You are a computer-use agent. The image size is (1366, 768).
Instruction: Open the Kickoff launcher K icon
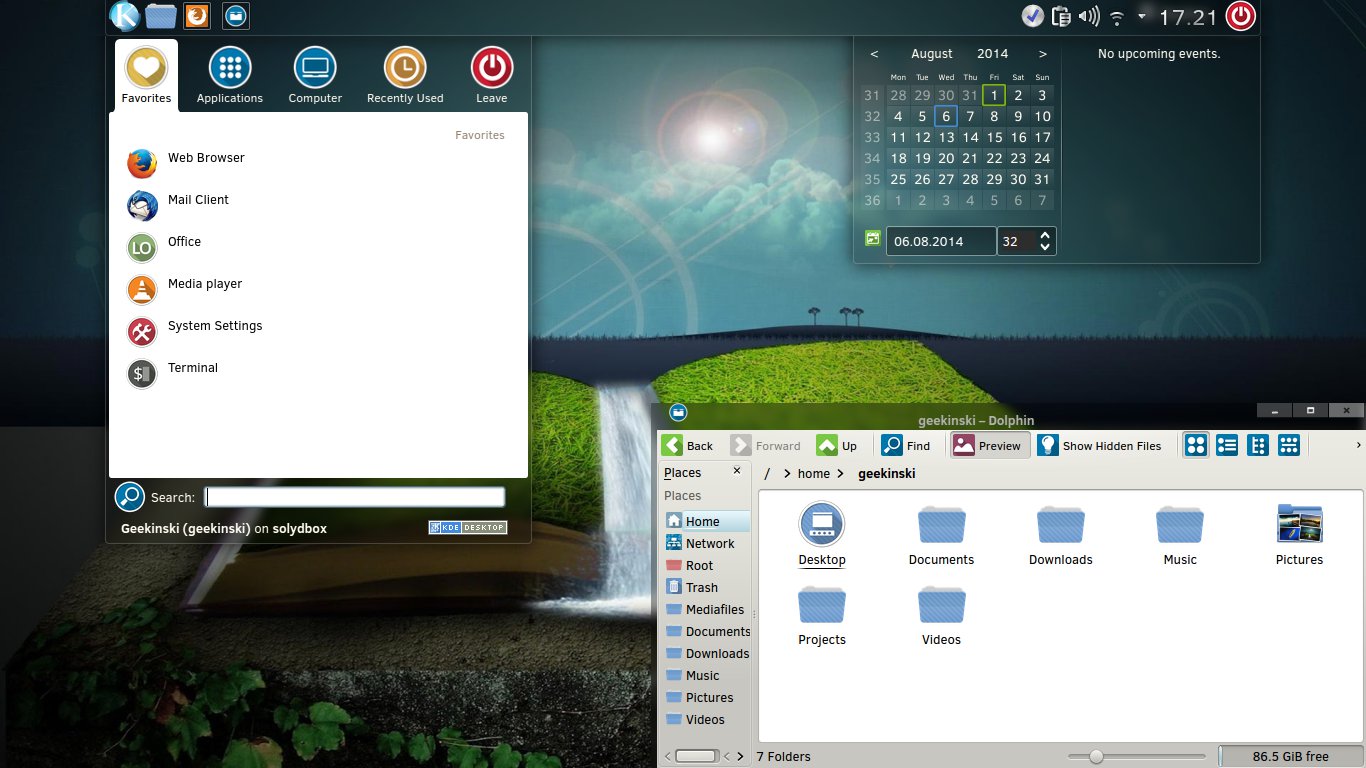[124, 16]
